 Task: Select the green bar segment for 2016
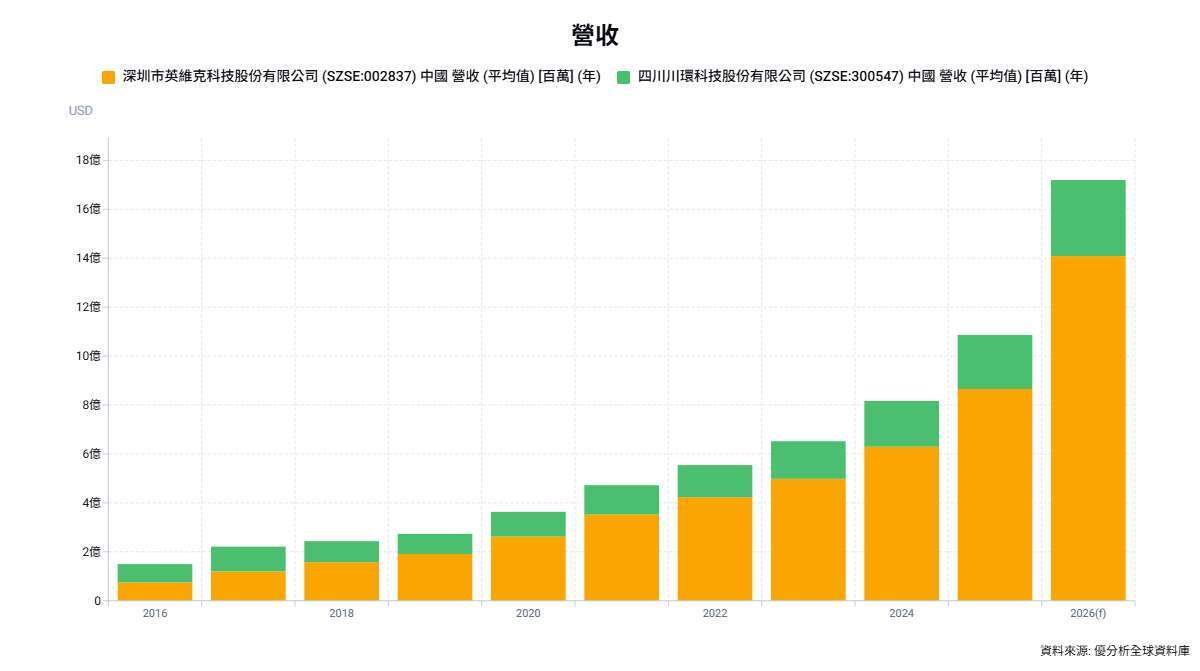coord(155,573)
